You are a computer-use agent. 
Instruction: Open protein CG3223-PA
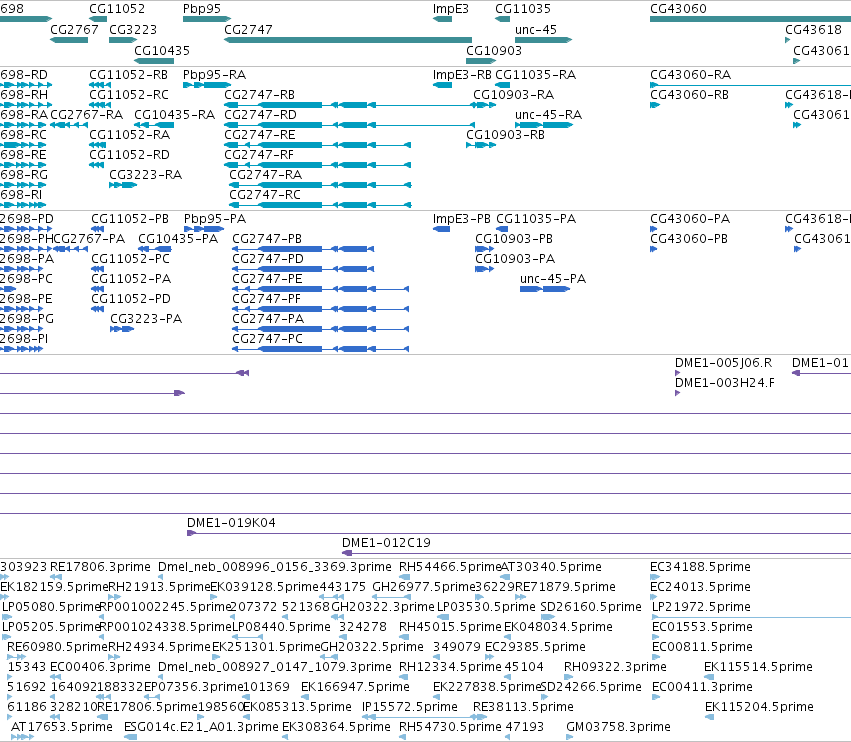(122, 329)
